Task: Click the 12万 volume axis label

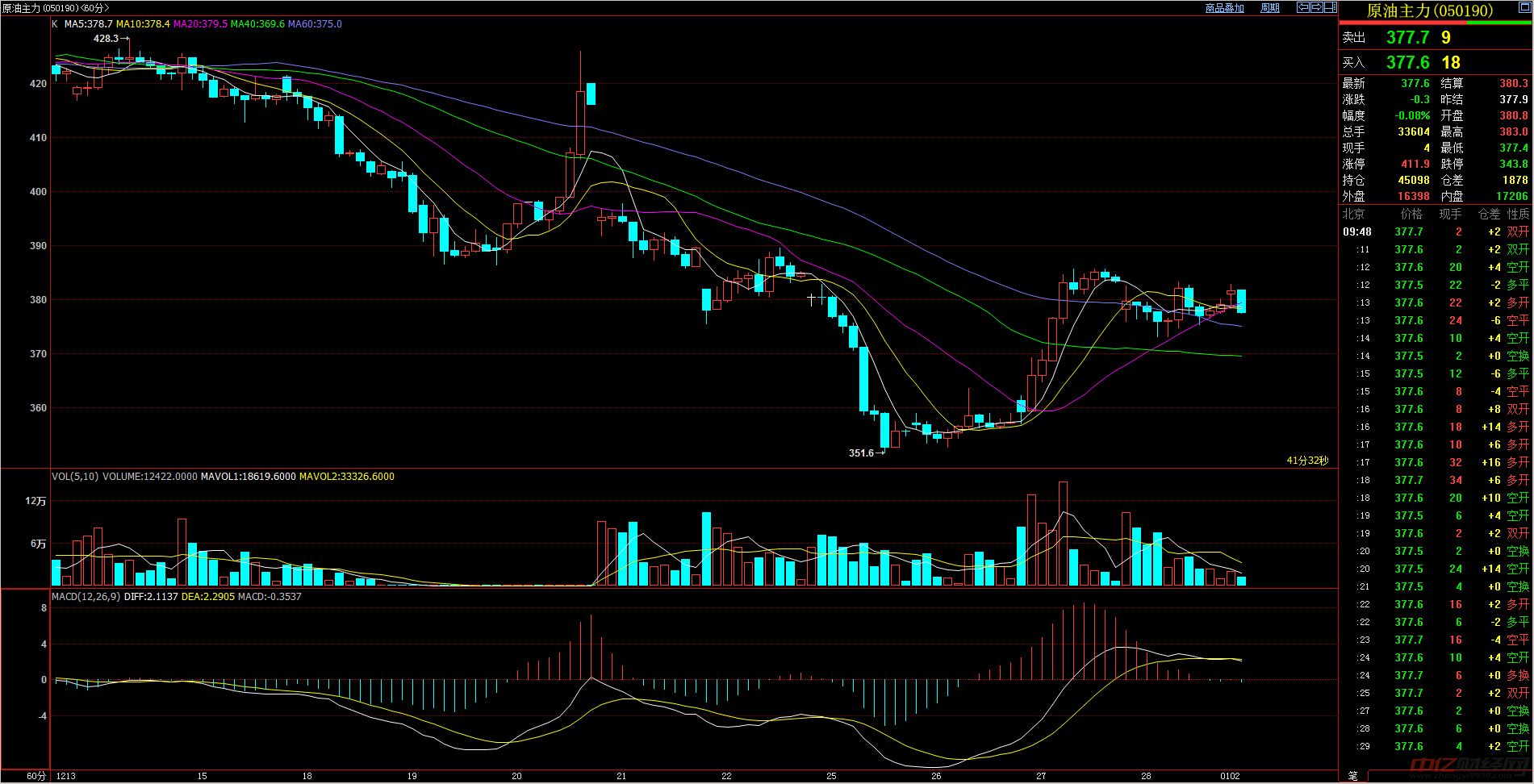Action: coord(36,501)
